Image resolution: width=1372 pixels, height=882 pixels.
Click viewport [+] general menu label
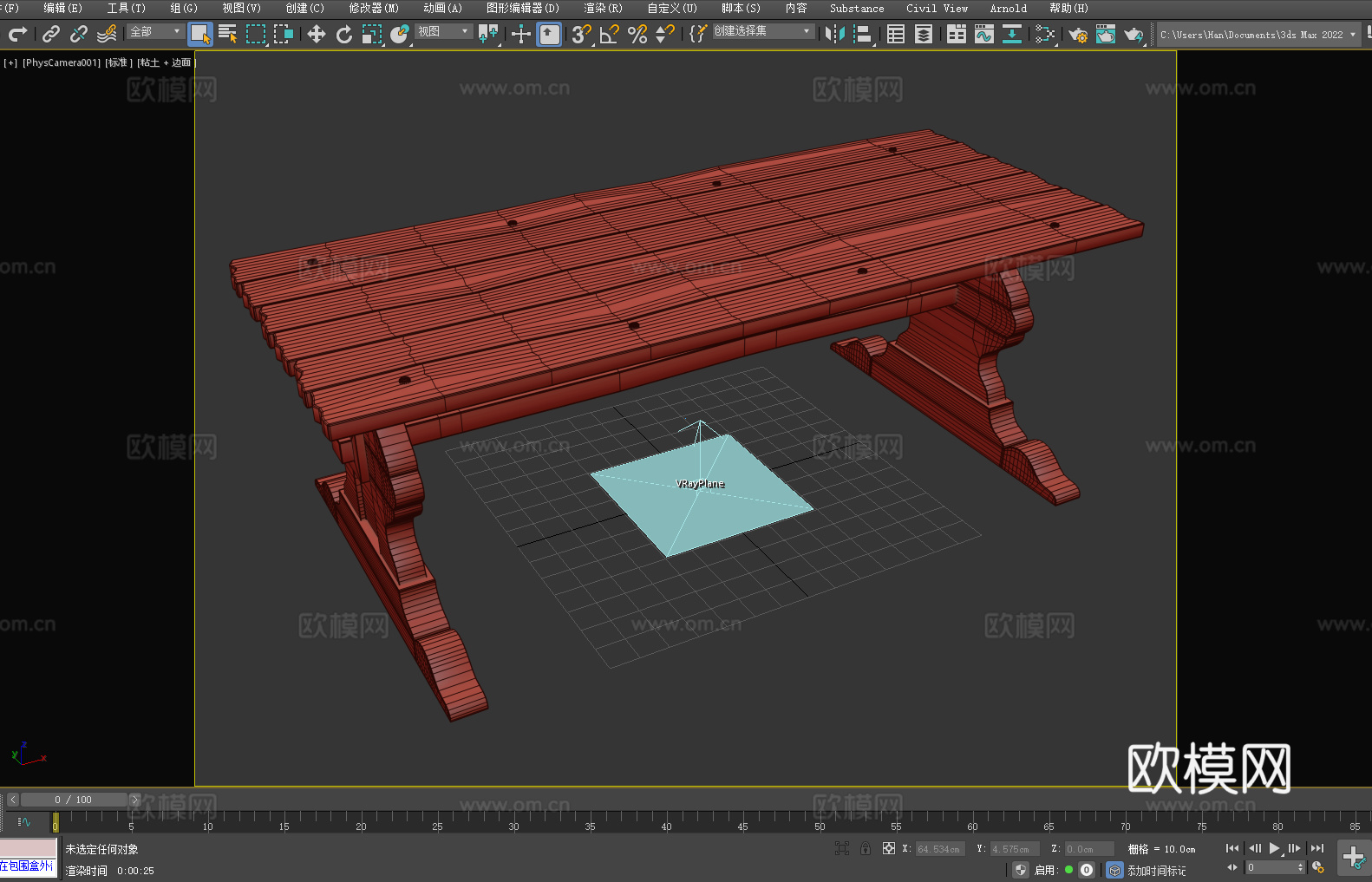pos(10,62)
